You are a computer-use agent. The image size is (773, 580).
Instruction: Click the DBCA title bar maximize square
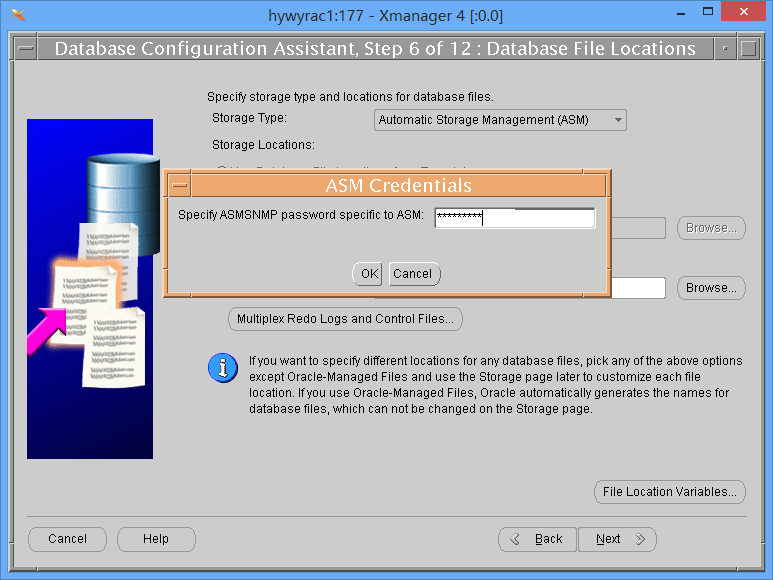point(748,49)
